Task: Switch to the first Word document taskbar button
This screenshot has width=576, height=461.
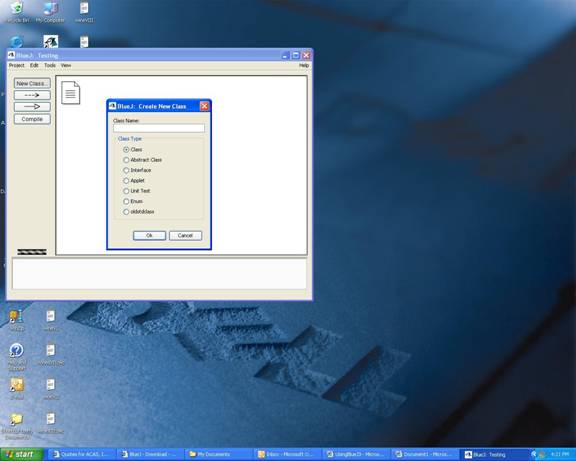Action: pos(82,454)
